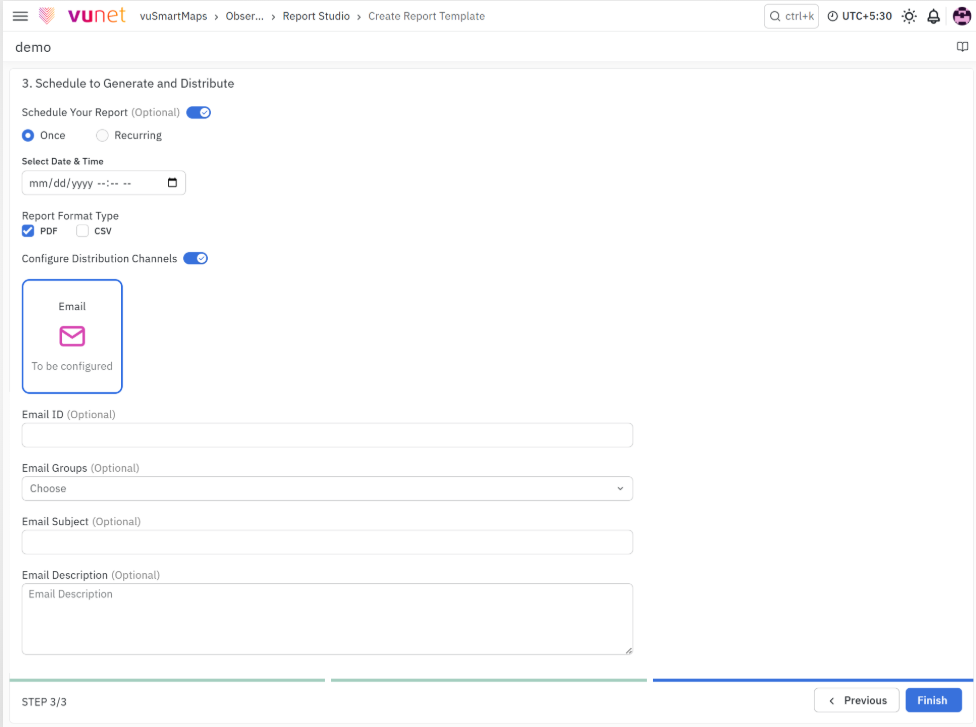Toggle the light/dark theme sun icon
Viewport: 976px width, 727px height.
909,16
